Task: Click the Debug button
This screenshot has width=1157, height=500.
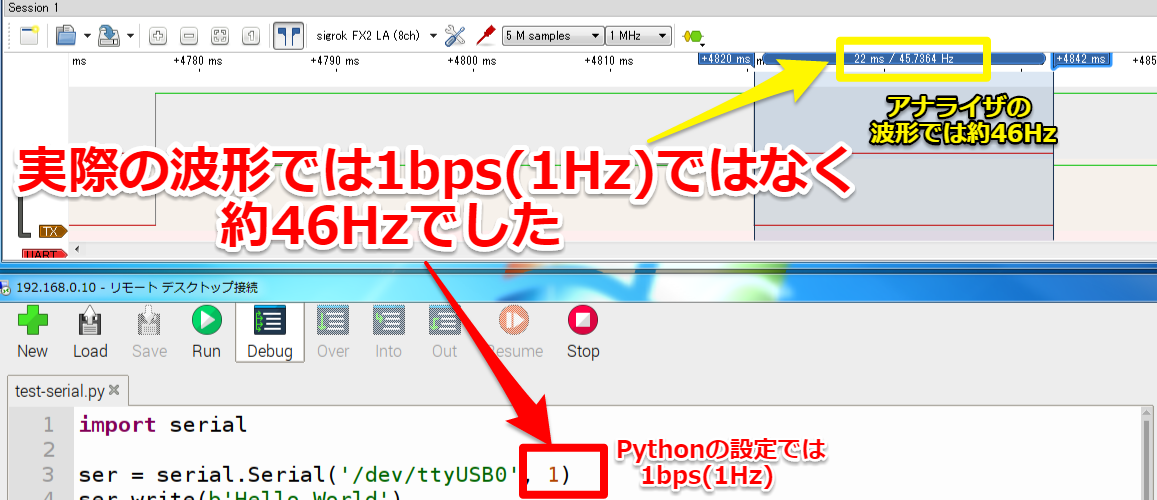Action: pos(269,333)
